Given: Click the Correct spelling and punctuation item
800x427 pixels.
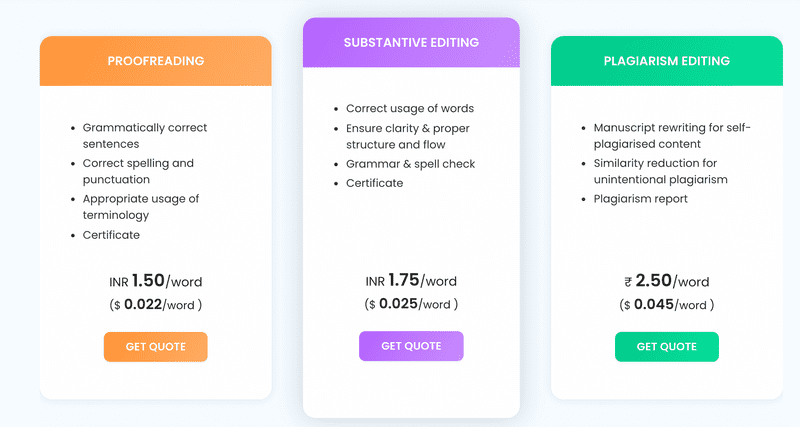Looking at the screenshot, I should coord(138,171).
